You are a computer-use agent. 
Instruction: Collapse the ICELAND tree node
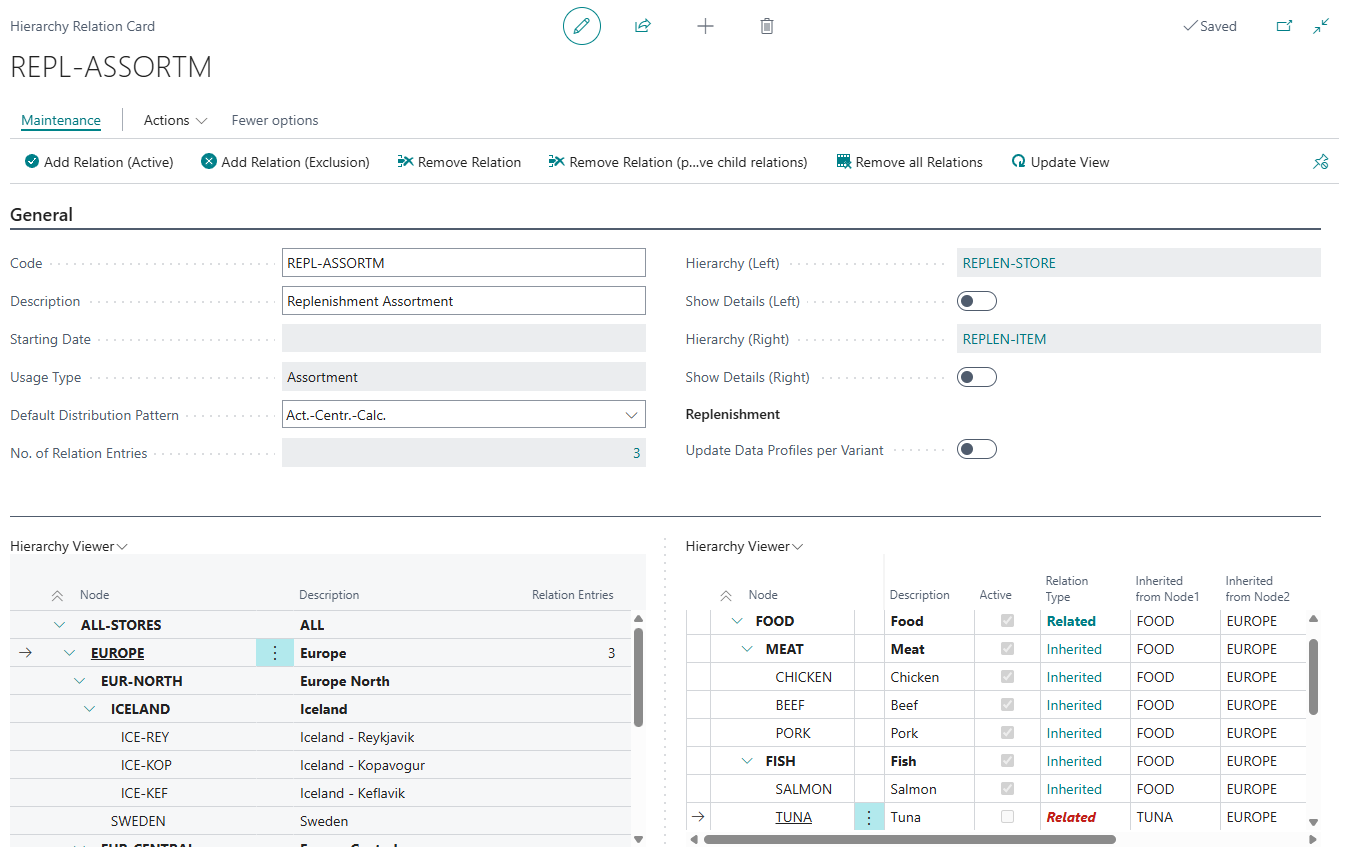click(x=90, y=709)
